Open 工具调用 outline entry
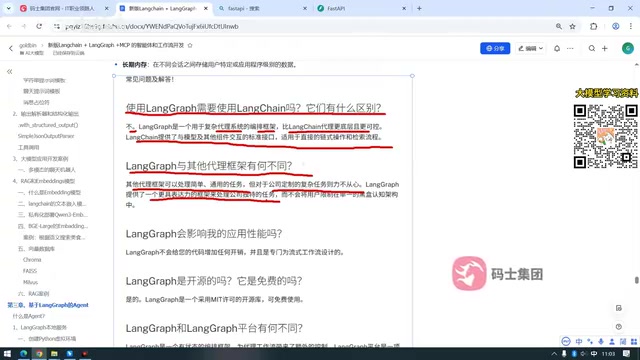 coord(29,147)
